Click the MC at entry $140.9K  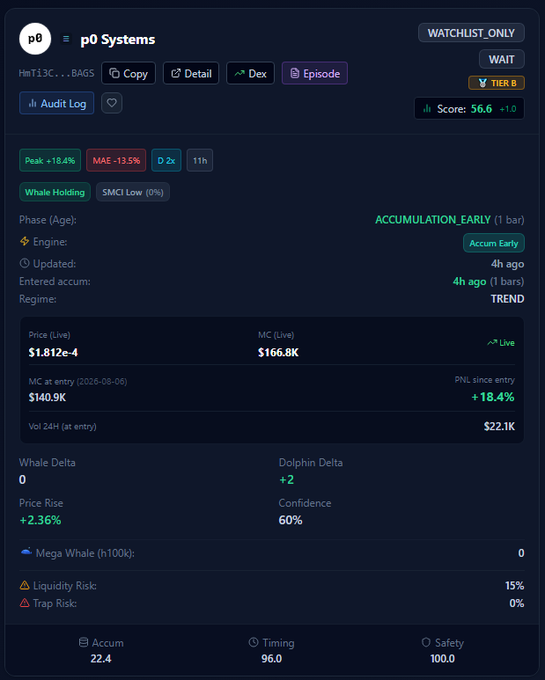[x=47, y=397]
